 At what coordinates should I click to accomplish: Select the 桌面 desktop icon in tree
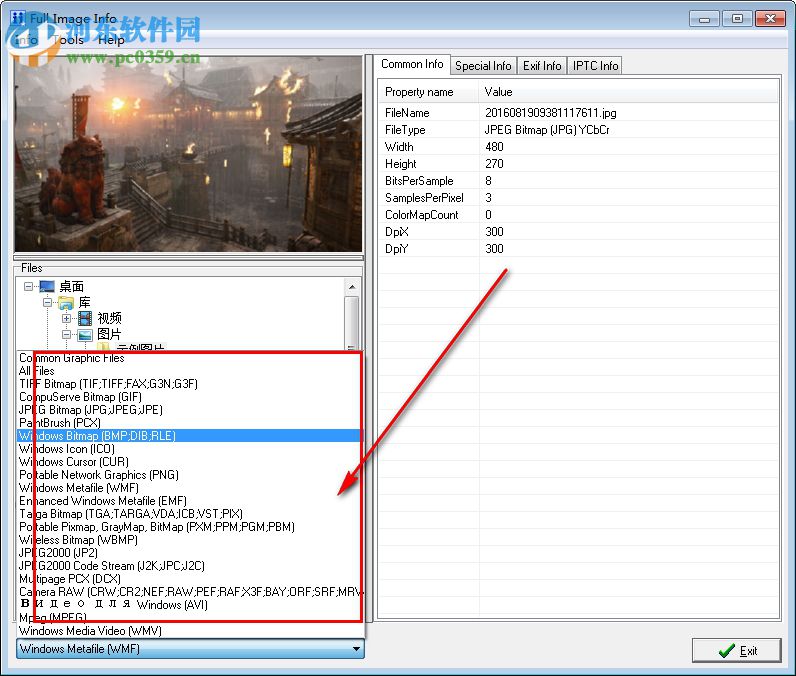(x=47, y=287)
